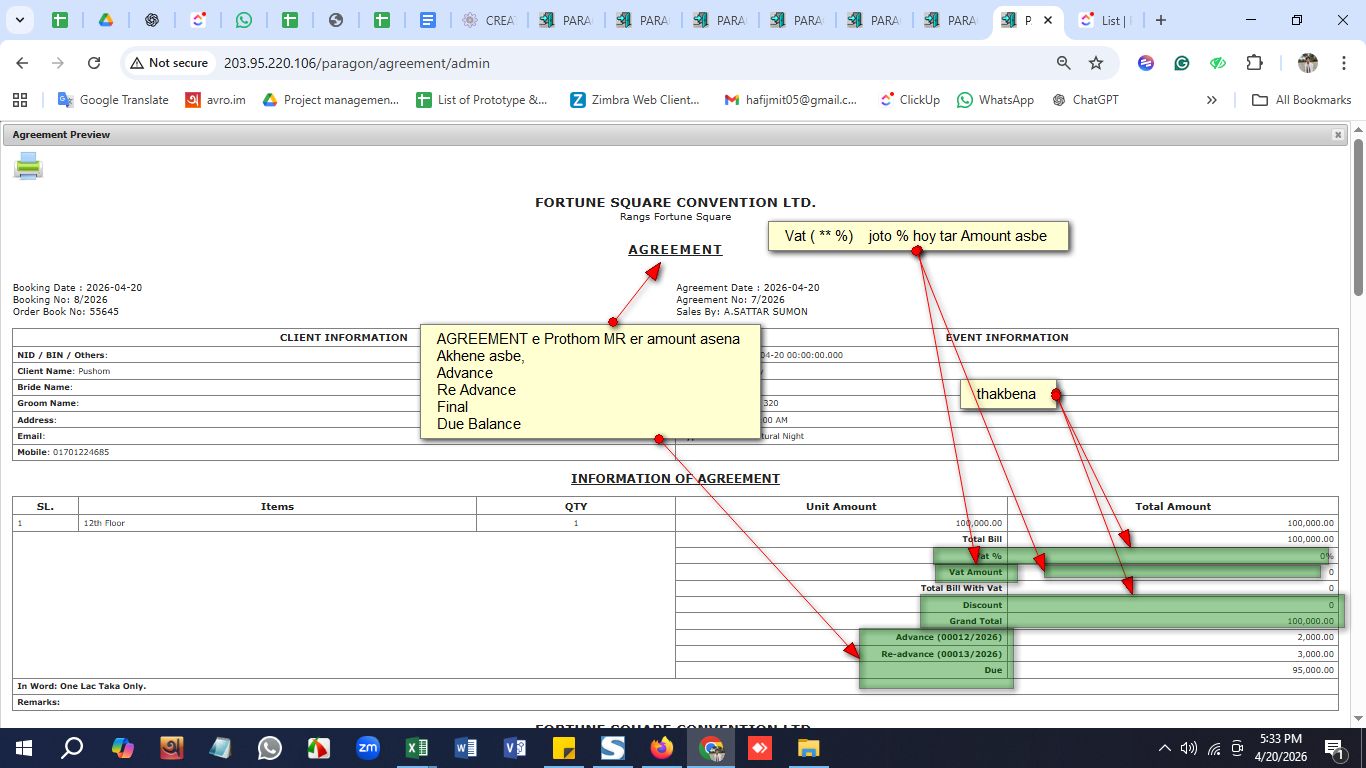Open Zoom app in the taskbar
This screenshot has height=768, width=1366.
pyautogui.click(x=368, y=748)
